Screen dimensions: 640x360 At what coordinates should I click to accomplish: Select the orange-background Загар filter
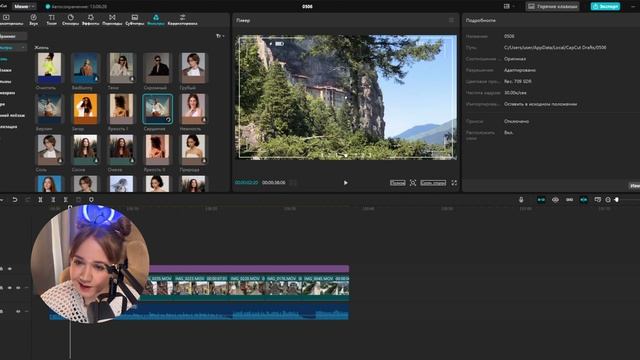(x=85, y=109)
